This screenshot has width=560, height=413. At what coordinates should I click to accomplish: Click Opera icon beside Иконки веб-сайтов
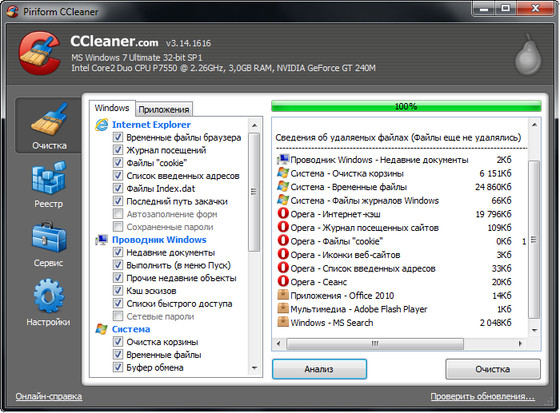tap(283, 254)
